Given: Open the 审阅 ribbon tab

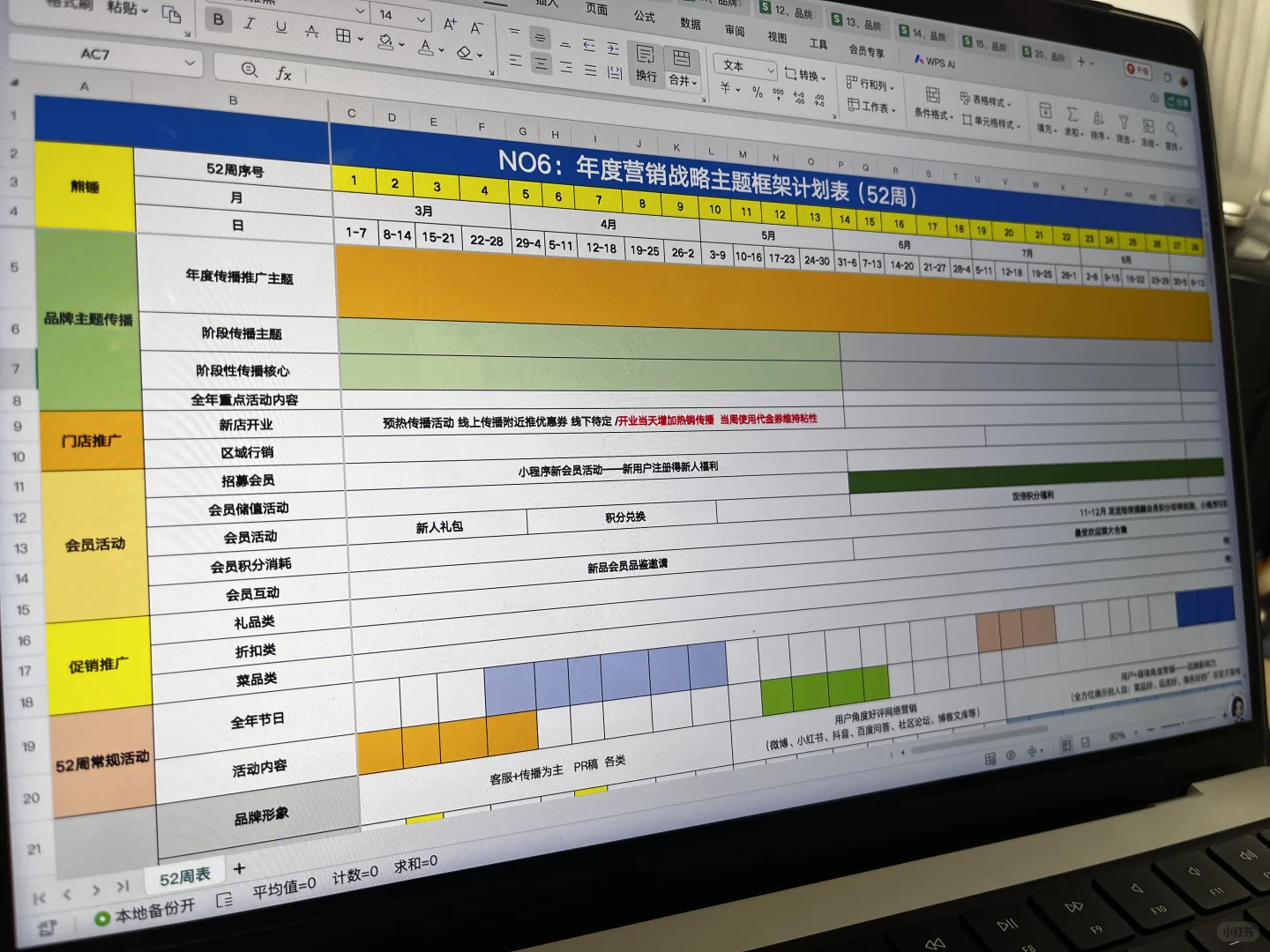Looking at the screenshot, I should click(x=735, y=30).
